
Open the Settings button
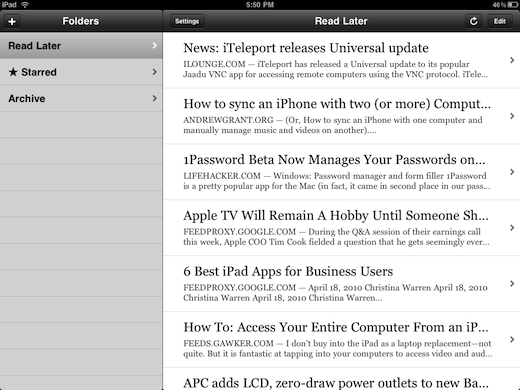tap(187, 21)
